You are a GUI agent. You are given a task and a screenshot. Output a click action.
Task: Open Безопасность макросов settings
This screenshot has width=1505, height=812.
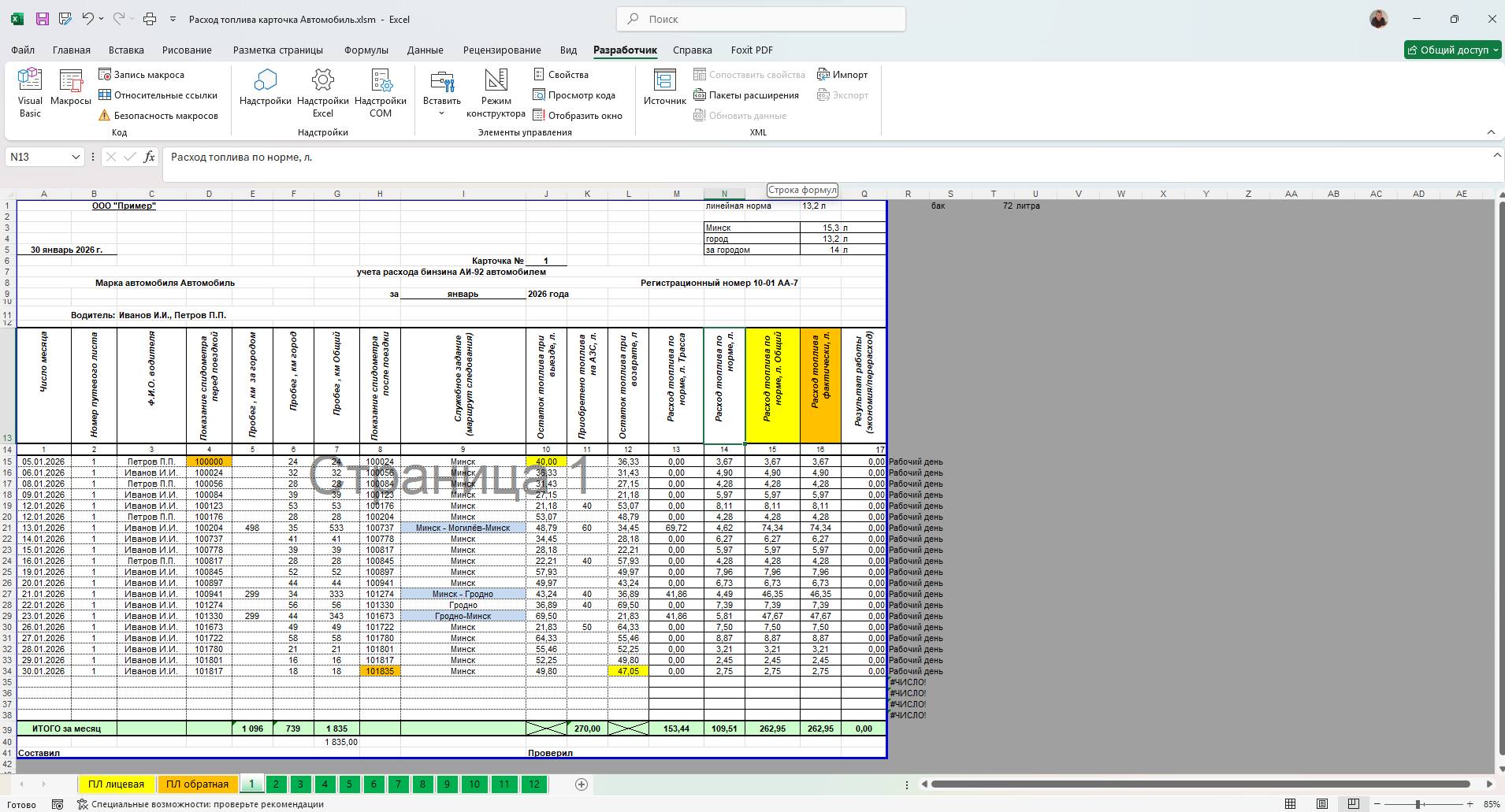coord(158,116)
